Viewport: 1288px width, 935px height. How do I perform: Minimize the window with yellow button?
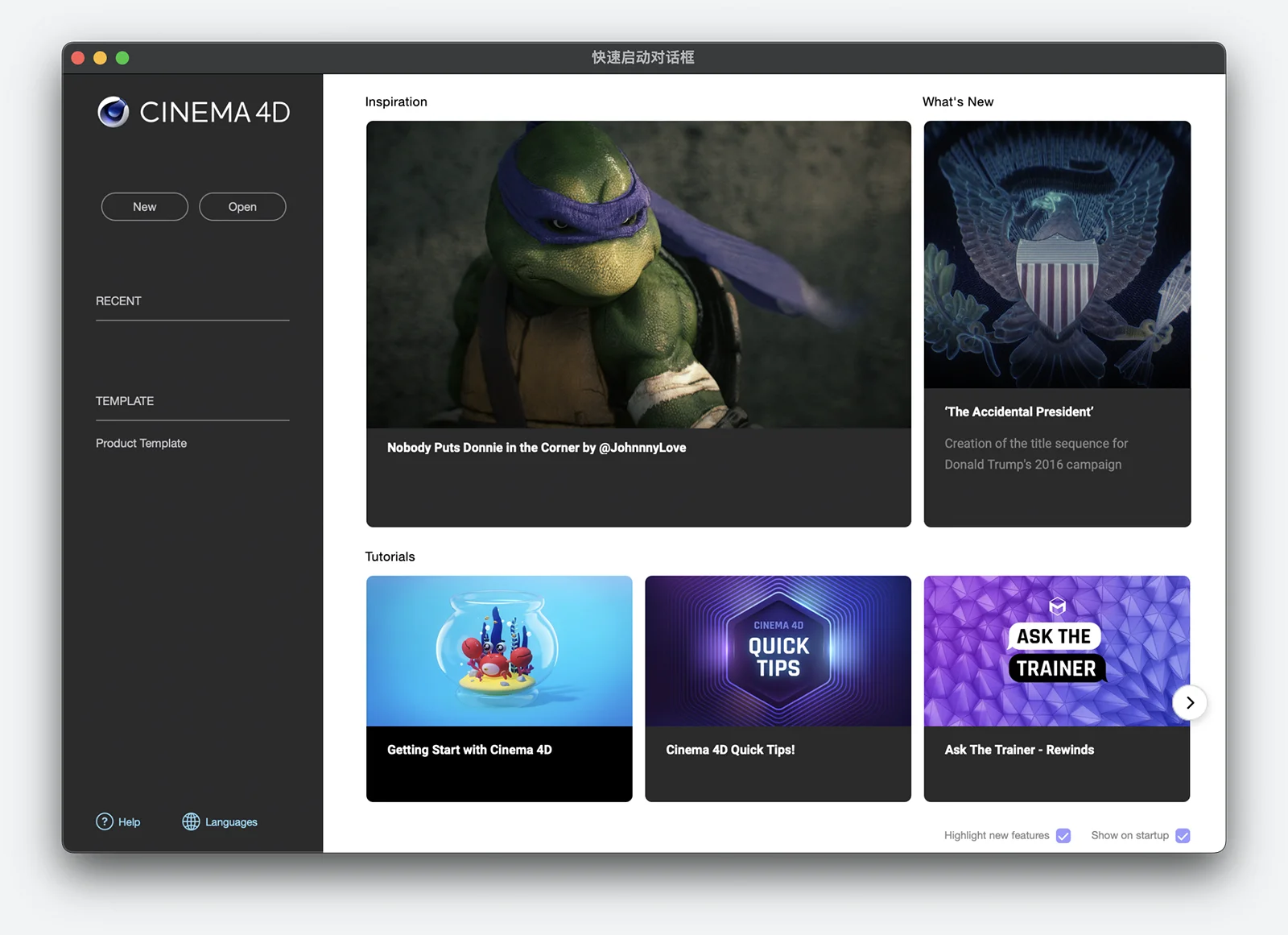click(x=100, y=58)
